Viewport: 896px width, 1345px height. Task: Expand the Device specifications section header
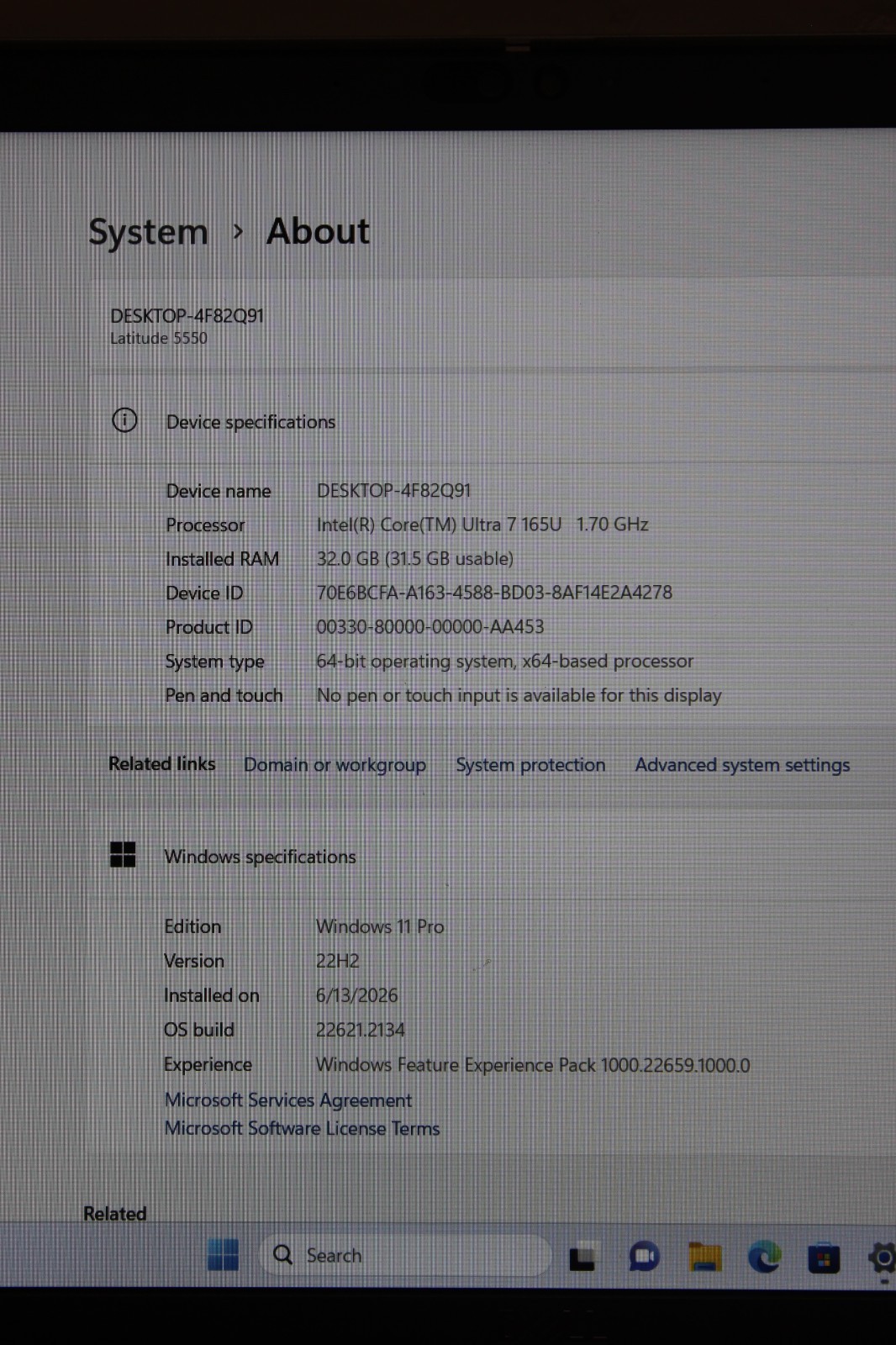pos(494,421)
